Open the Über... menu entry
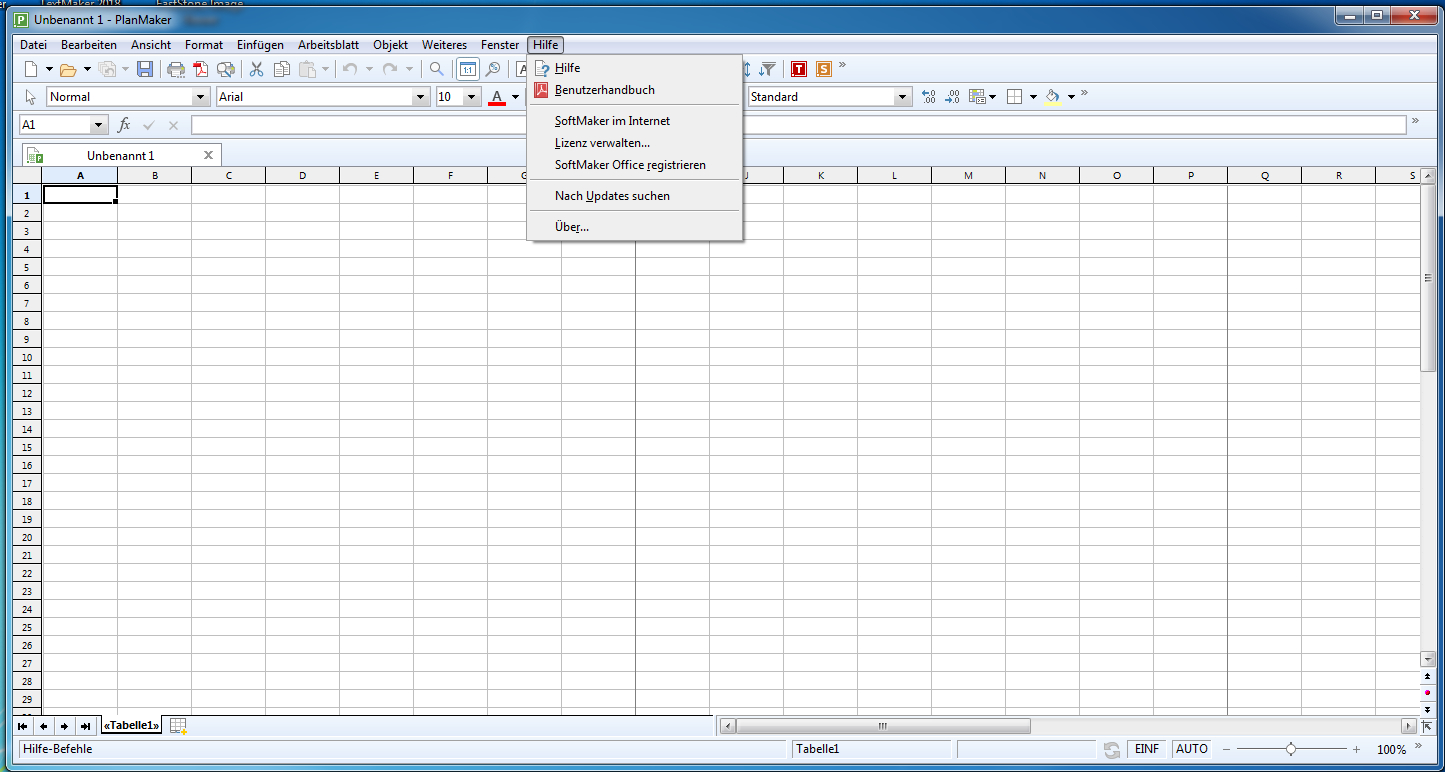This screenshot has width=1445, height=772. tap(635, 227)
